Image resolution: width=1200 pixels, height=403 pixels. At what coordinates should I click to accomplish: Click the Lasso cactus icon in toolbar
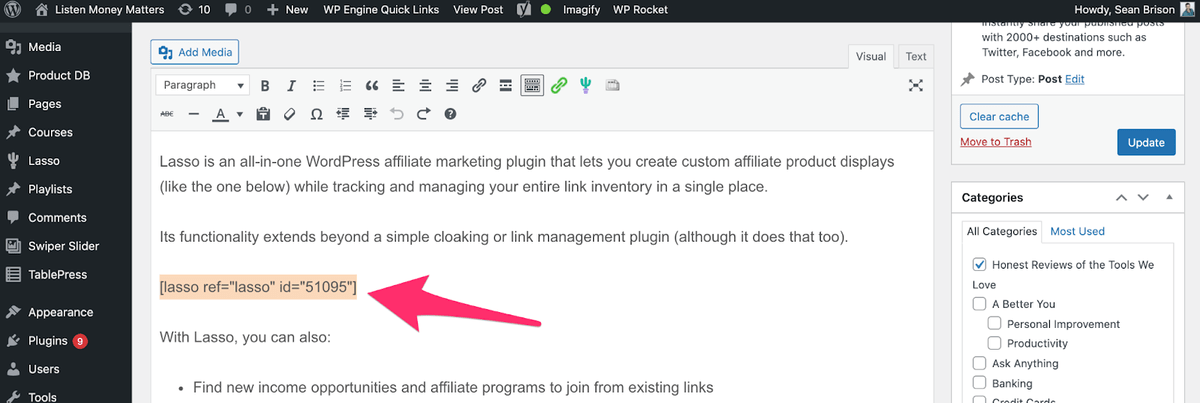pos(585,85)
